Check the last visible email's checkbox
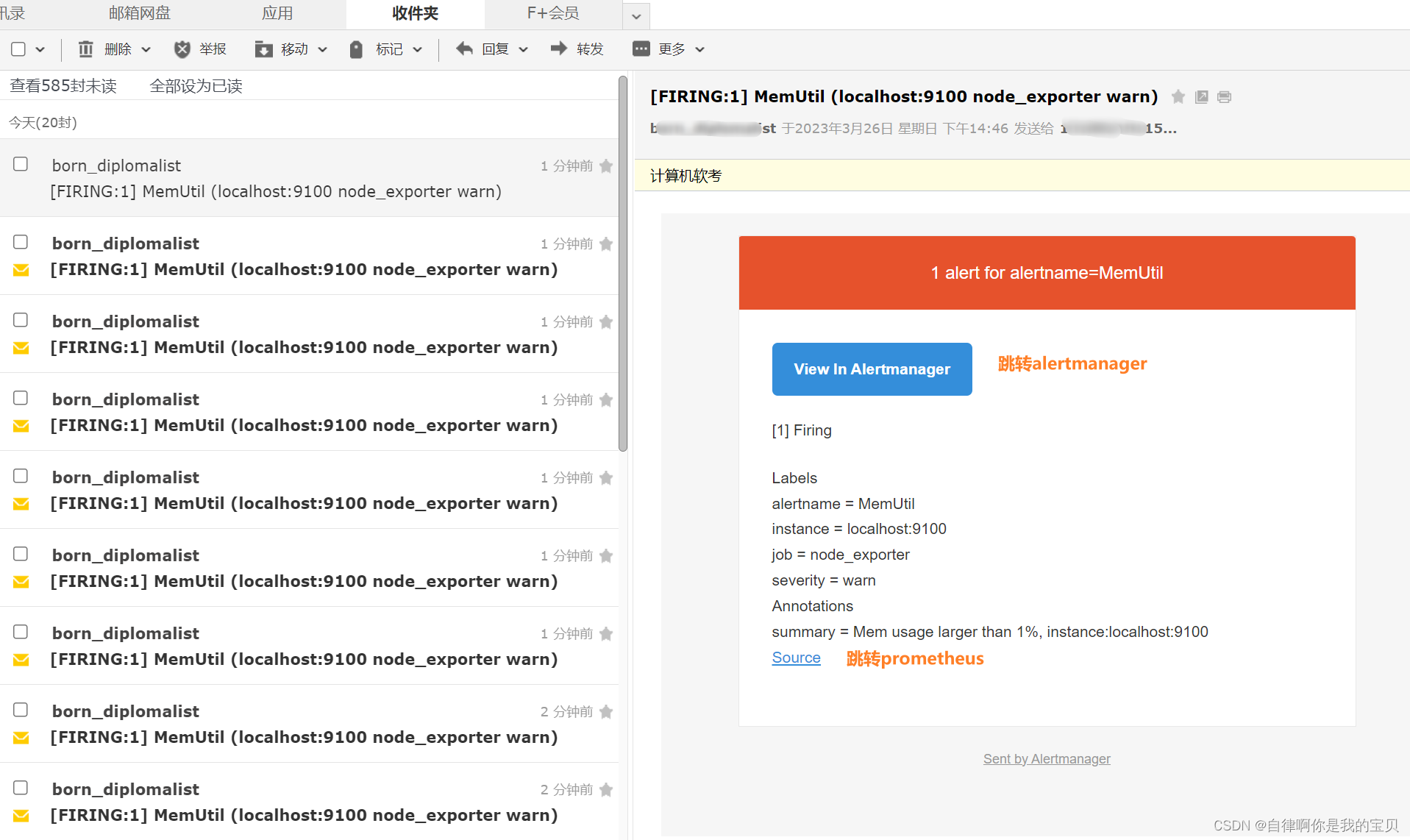 pyautogui.click(x=21, y=788)
